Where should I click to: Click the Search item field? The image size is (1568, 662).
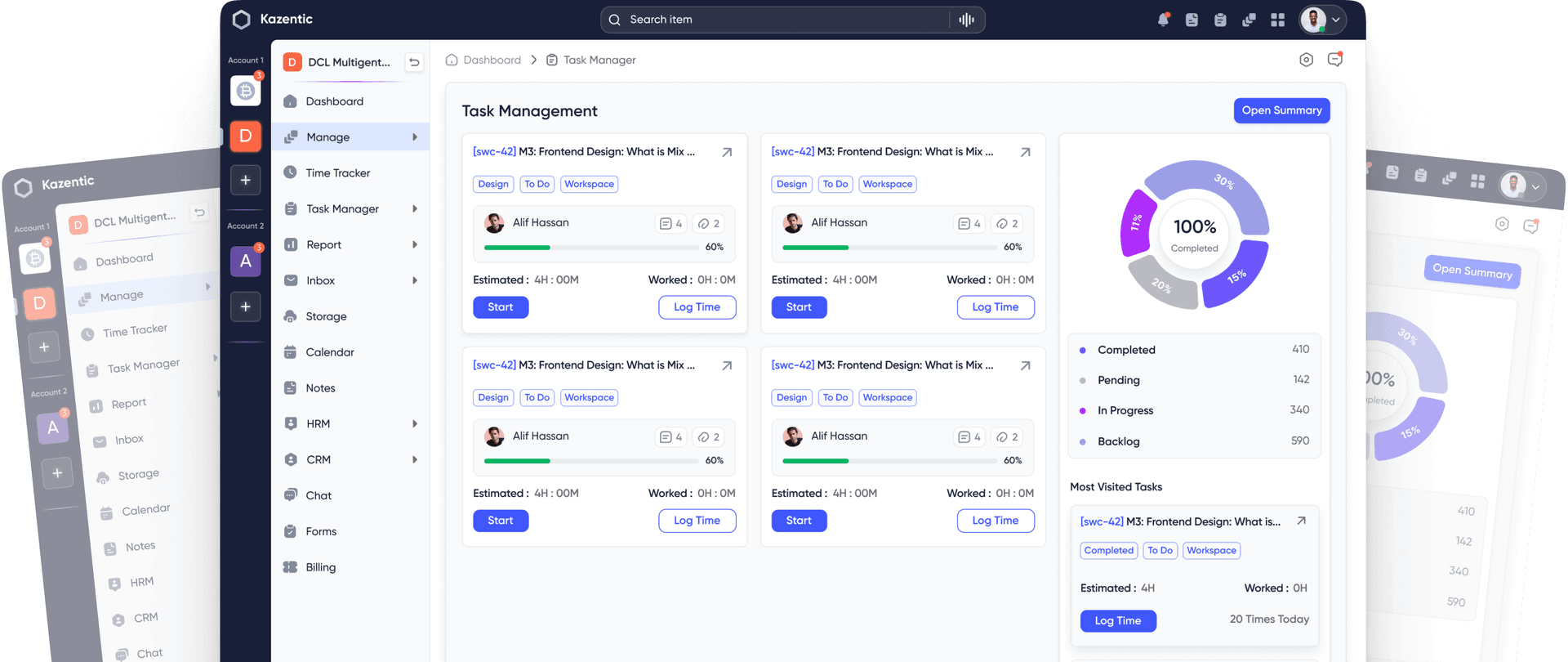click(780, 20)
